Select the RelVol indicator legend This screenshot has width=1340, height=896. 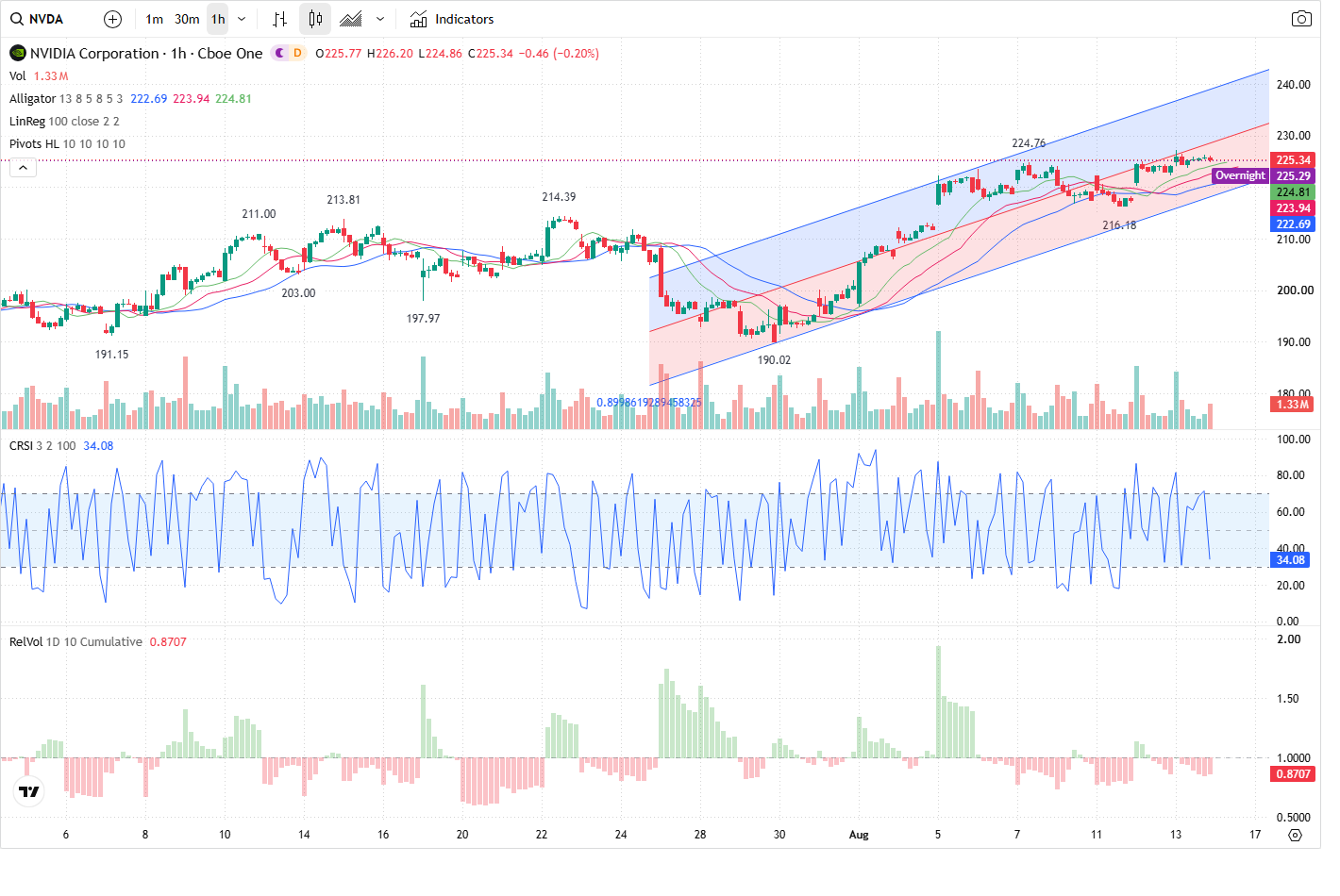(25, 642)
